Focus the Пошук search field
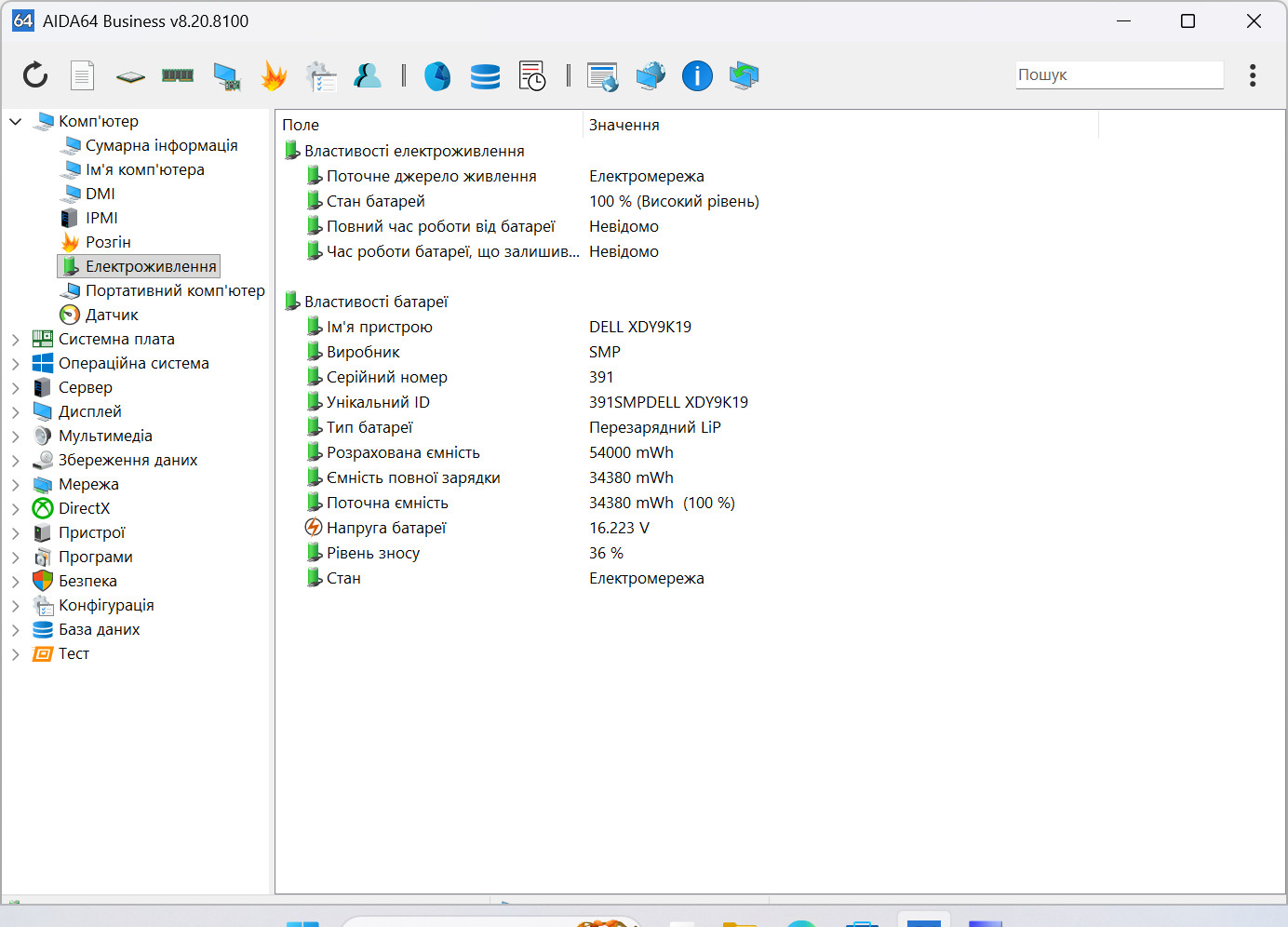This screenshot has height=927, width=1288. click(x=1120, y=74)
